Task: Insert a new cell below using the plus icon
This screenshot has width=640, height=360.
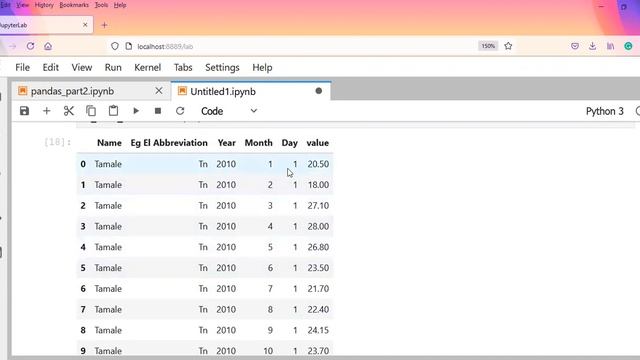Action: 47,111
